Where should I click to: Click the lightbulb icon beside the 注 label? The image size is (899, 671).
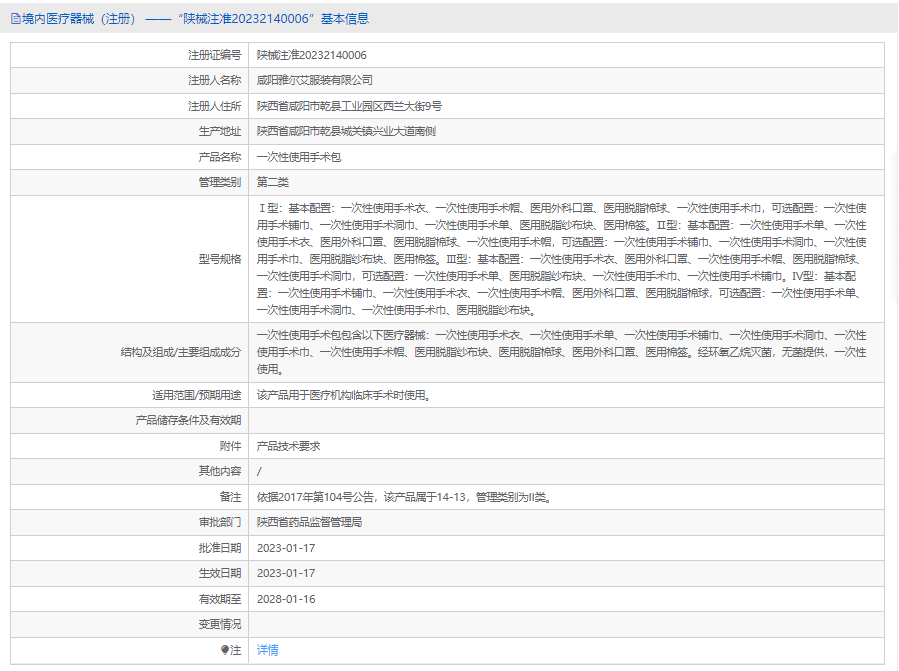point(225,650)
